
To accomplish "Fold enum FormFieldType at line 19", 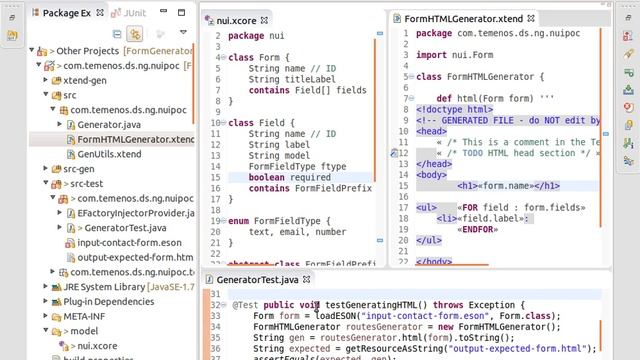I will coord(224,221).
